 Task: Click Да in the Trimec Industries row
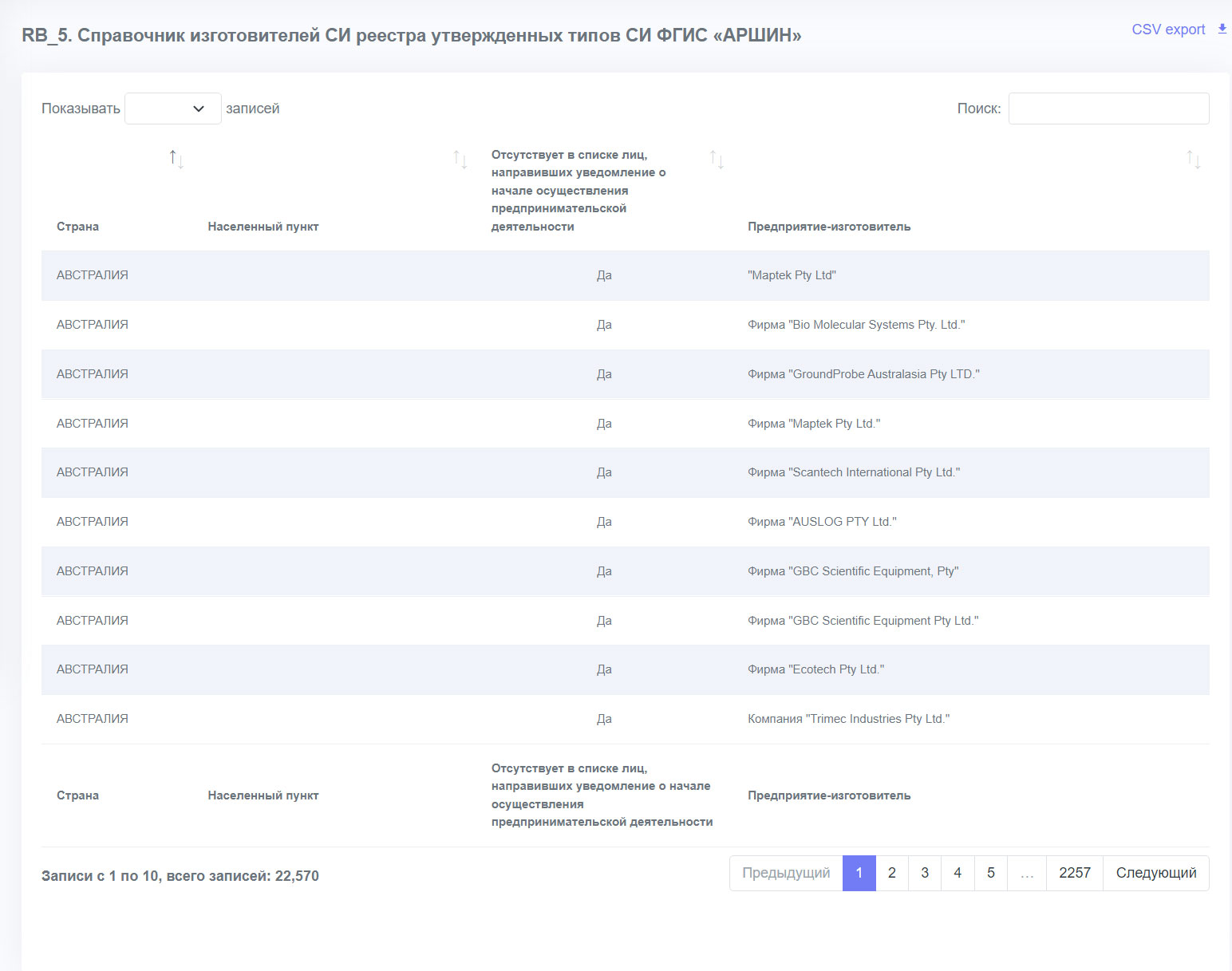click(x=604, y=719)
